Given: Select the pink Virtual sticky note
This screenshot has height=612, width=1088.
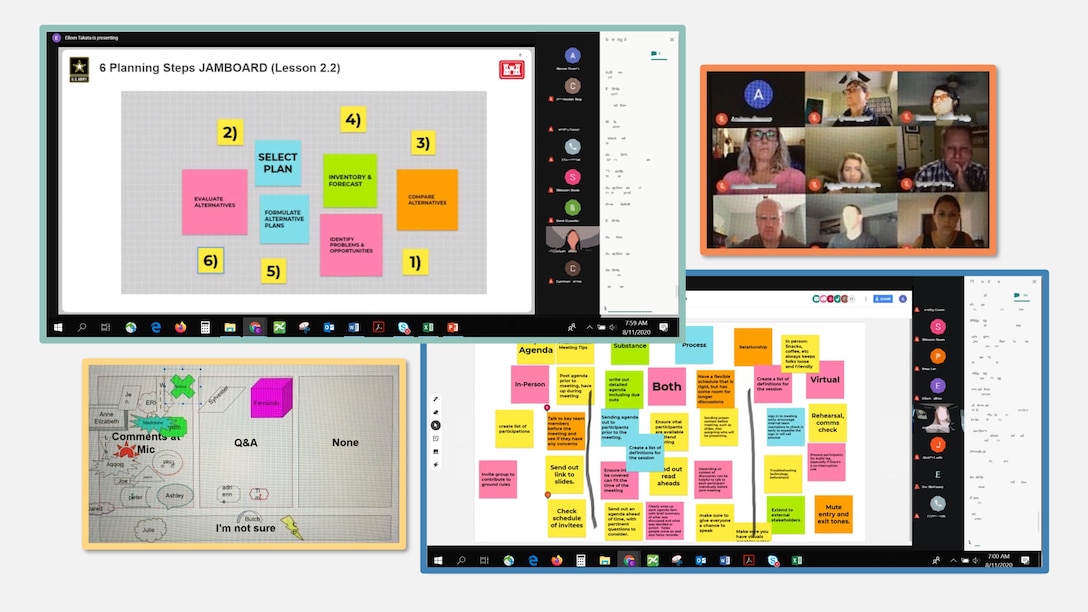Looking at the screenshot, I should pyautogui.click(x=825, y=380).
